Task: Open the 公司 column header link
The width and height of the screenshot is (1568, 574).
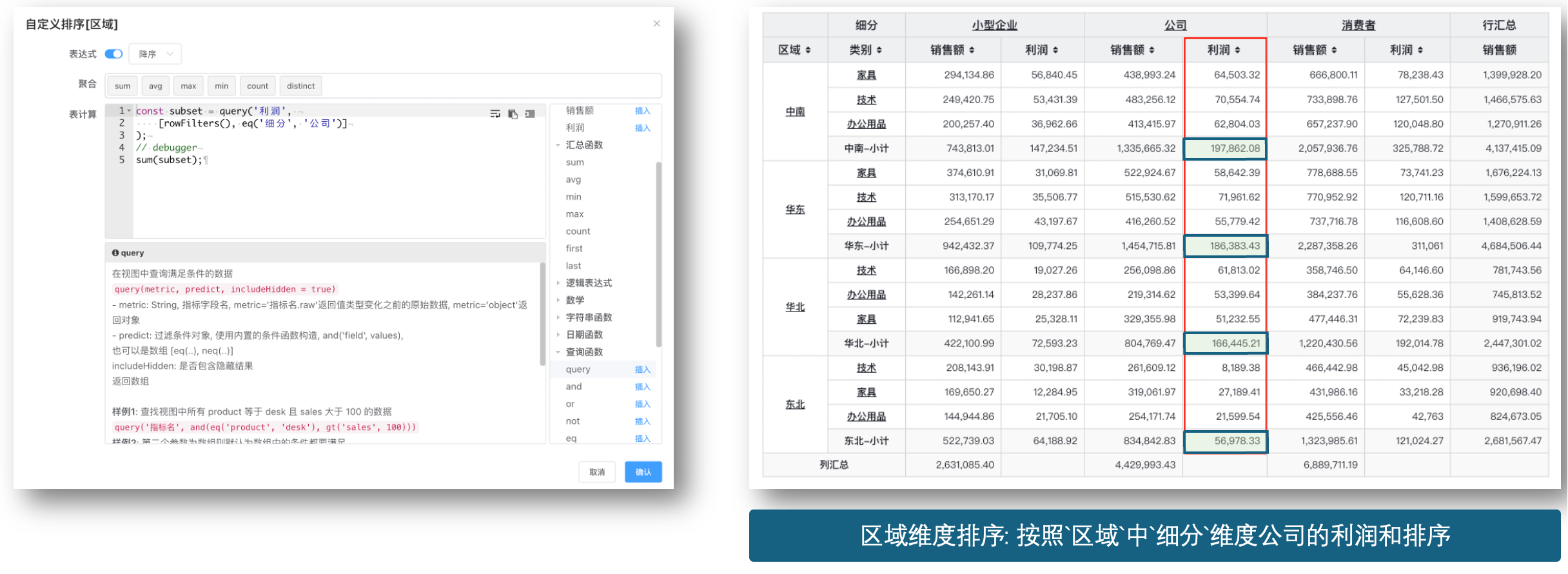Action: tap(1175, 25)
